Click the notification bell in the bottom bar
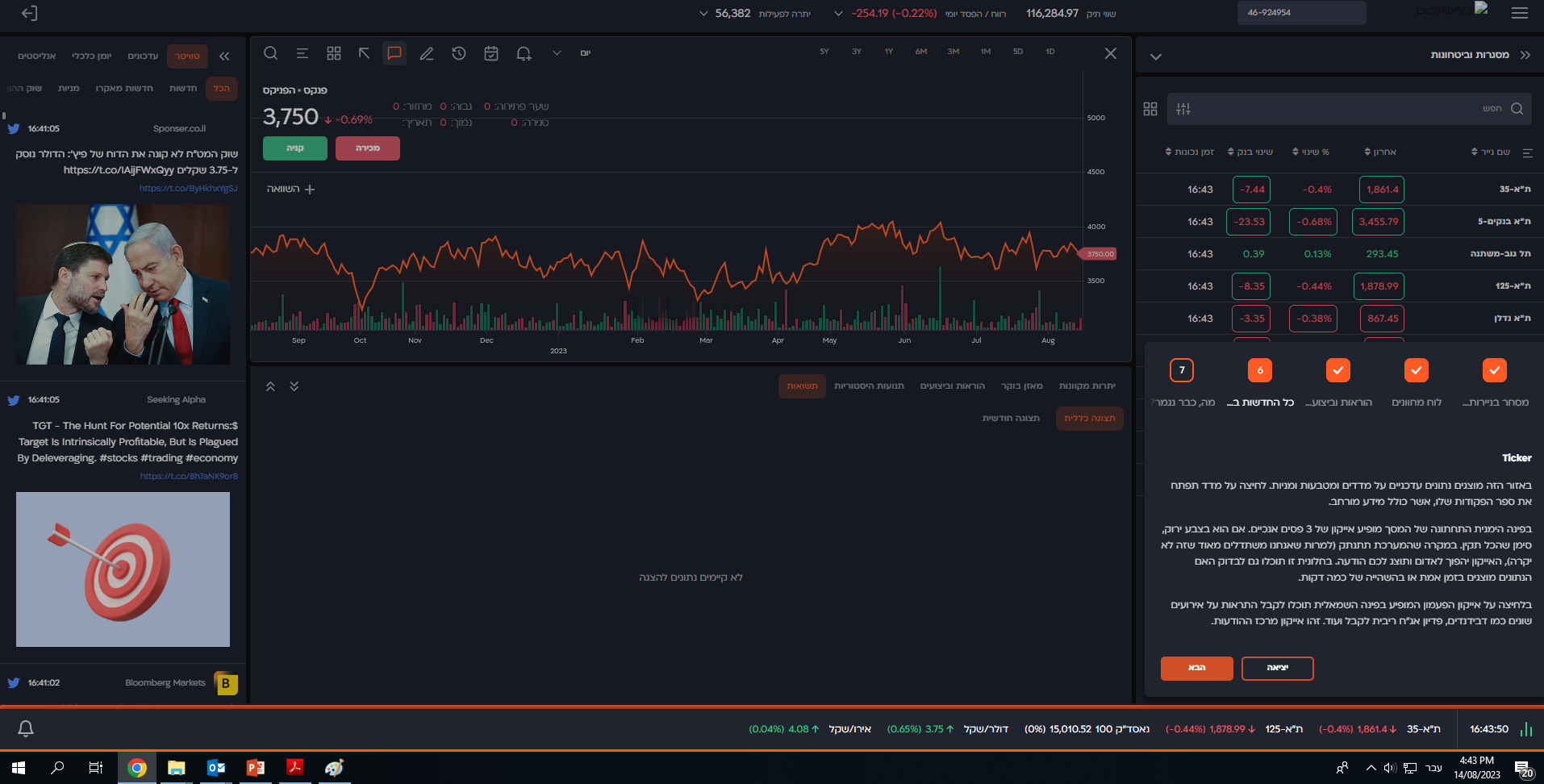This screenshot has height=784, width=1544. (26, 729)
